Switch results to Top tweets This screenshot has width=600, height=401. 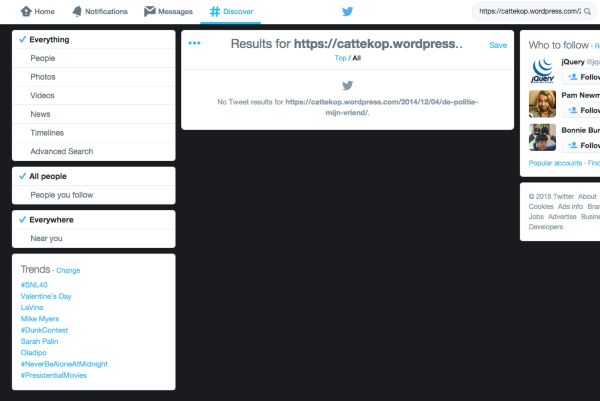point(340,59)
